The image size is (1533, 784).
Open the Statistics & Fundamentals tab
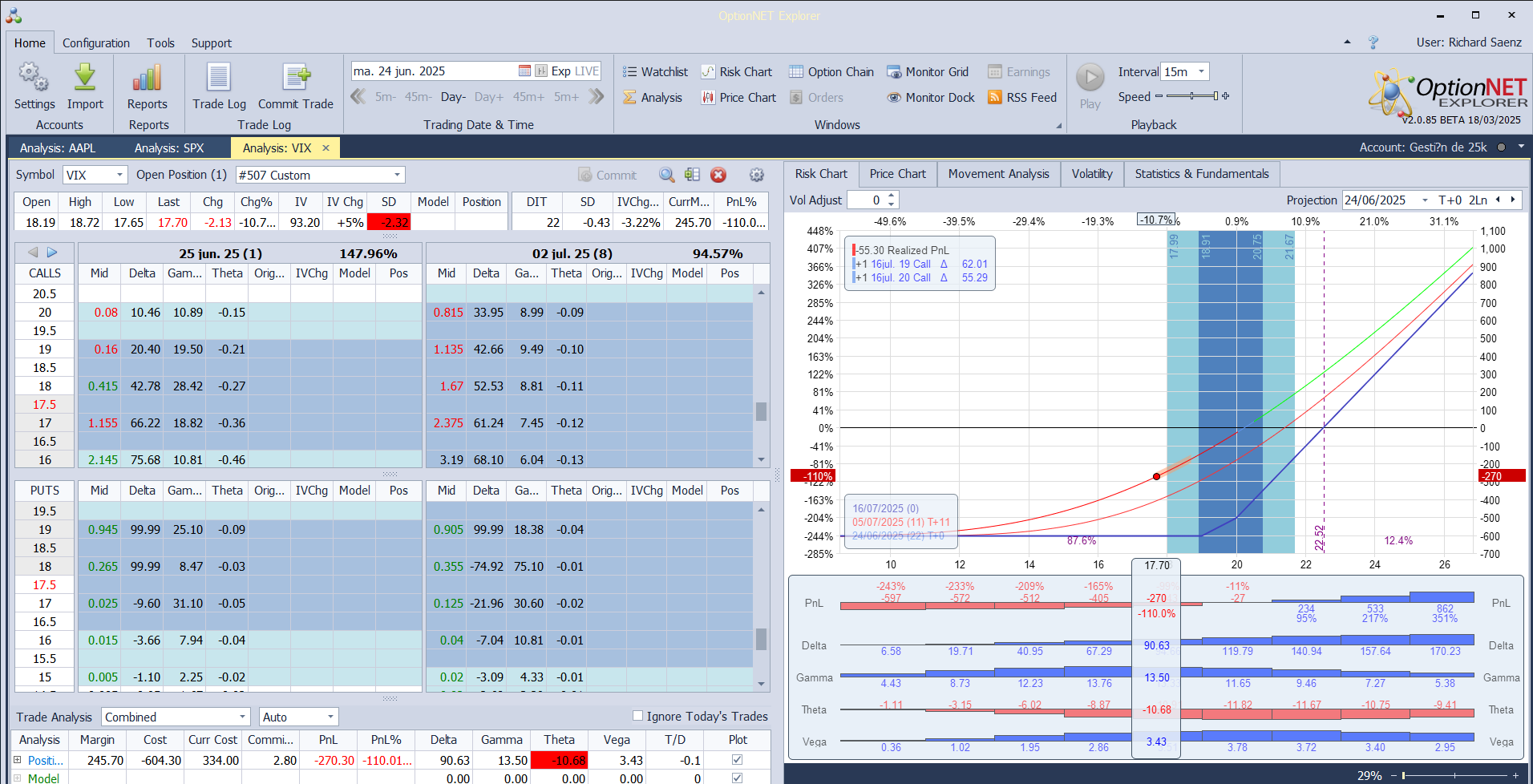[1202, 174]
